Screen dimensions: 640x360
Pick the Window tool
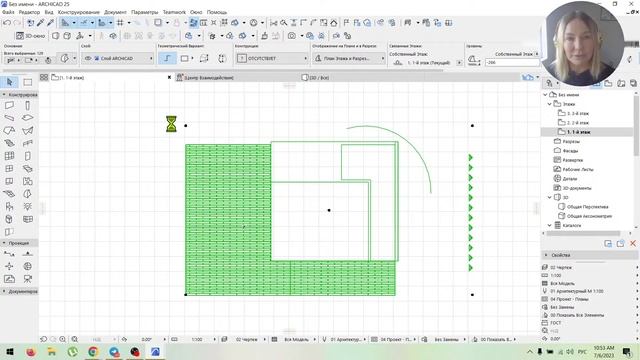pyautogui.click(x=9, y=169)
